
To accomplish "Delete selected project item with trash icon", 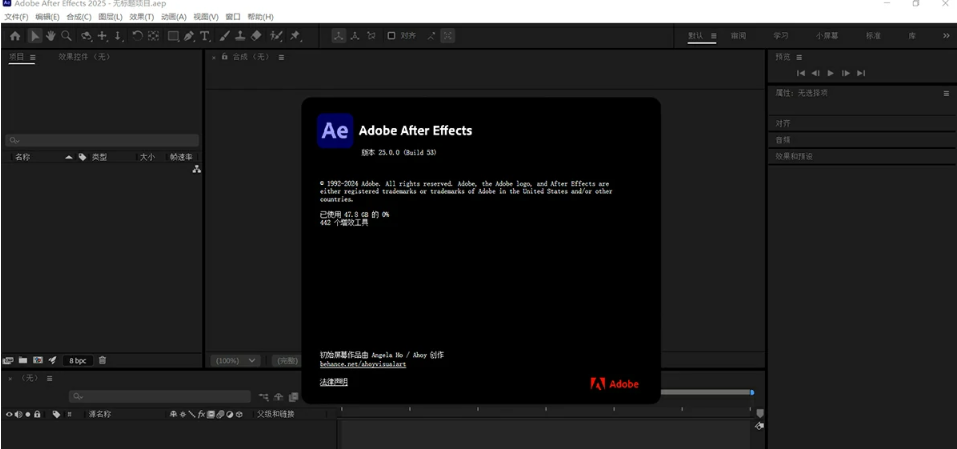I will click(x=103, y=361).
